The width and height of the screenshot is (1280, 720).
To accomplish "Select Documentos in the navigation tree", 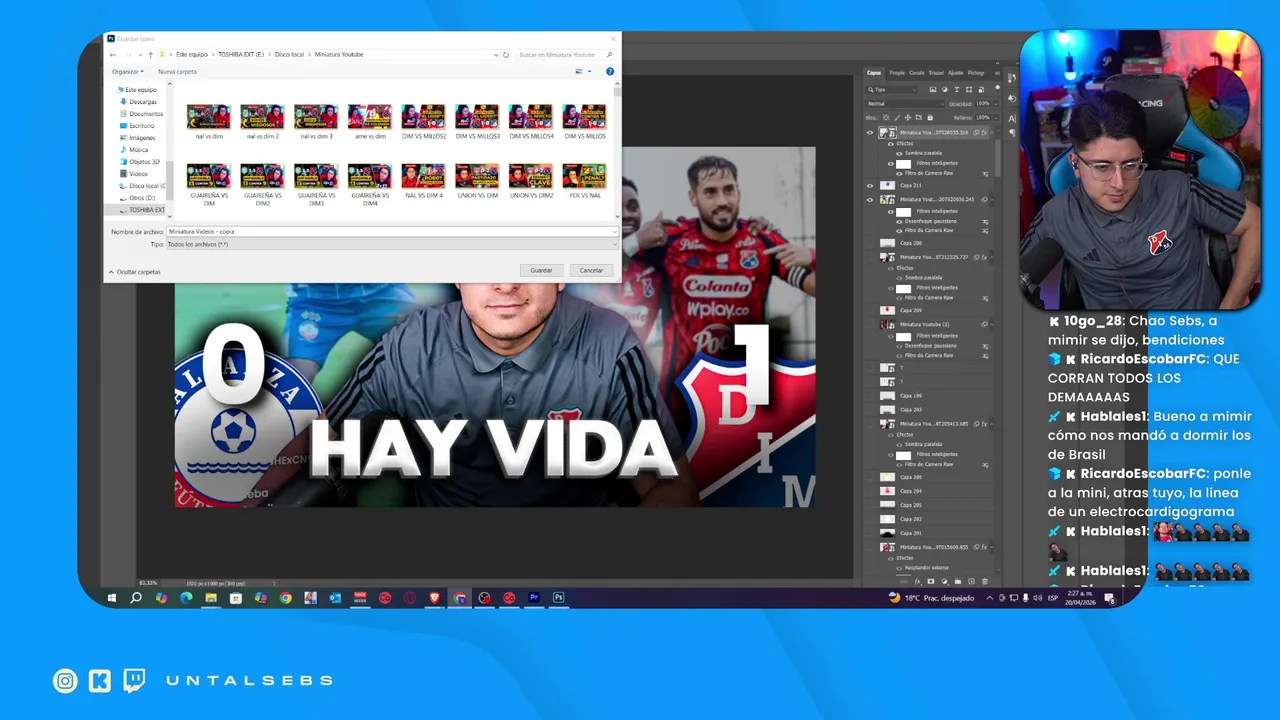I will pyautogui.click(x=145, y=114).
